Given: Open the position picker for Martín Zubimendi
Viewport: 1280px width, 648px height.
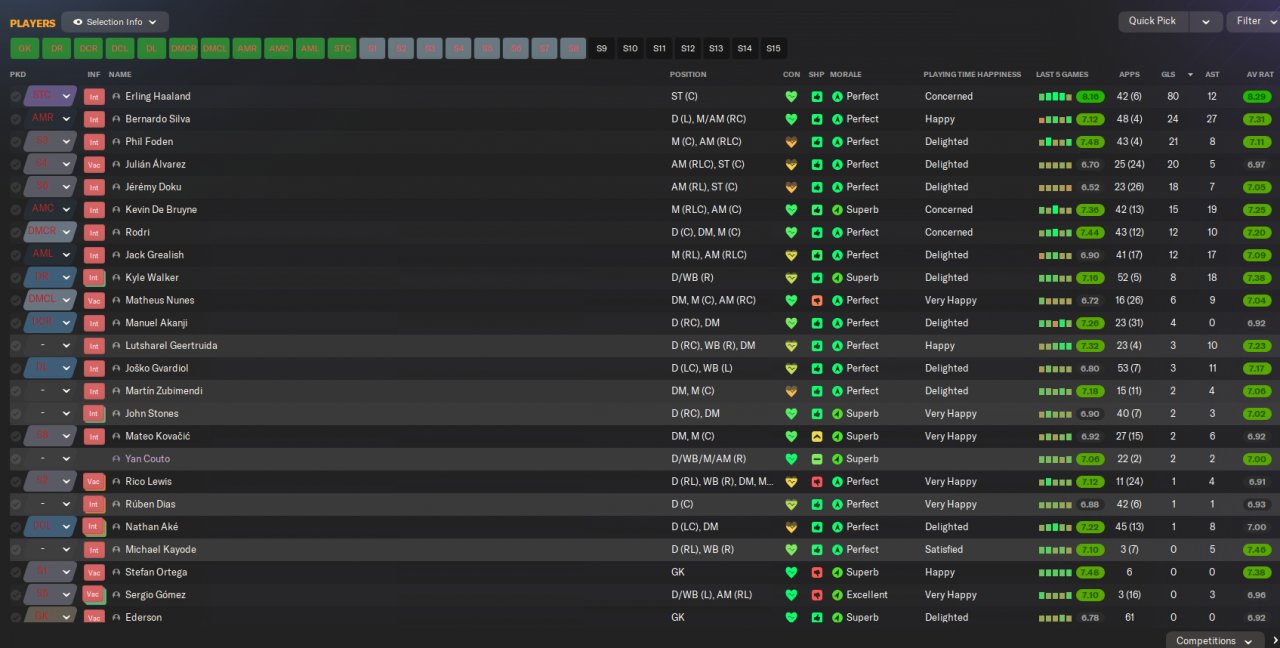Looking at the screenshot, I should [50, 391].
